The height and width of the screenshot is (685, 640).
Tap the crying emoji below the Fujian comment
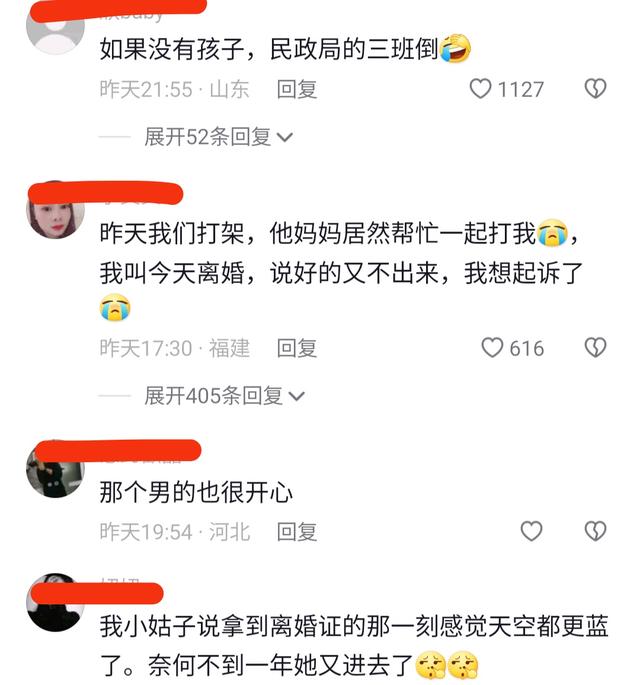[115, 308]
